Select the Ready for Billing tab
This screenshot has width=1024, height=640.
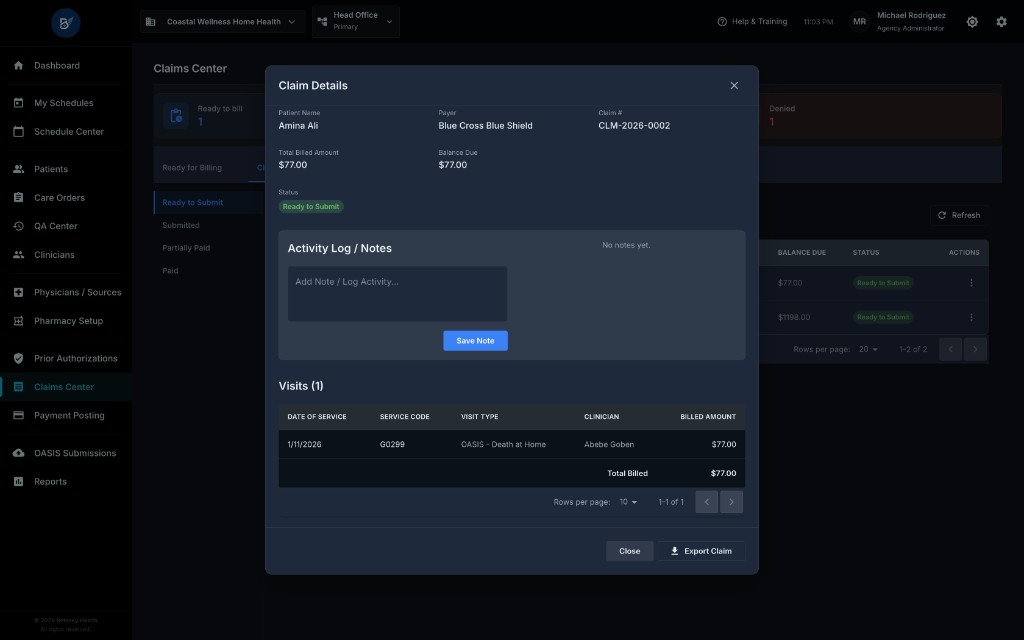pyautogui.click(x=192, y=168)
